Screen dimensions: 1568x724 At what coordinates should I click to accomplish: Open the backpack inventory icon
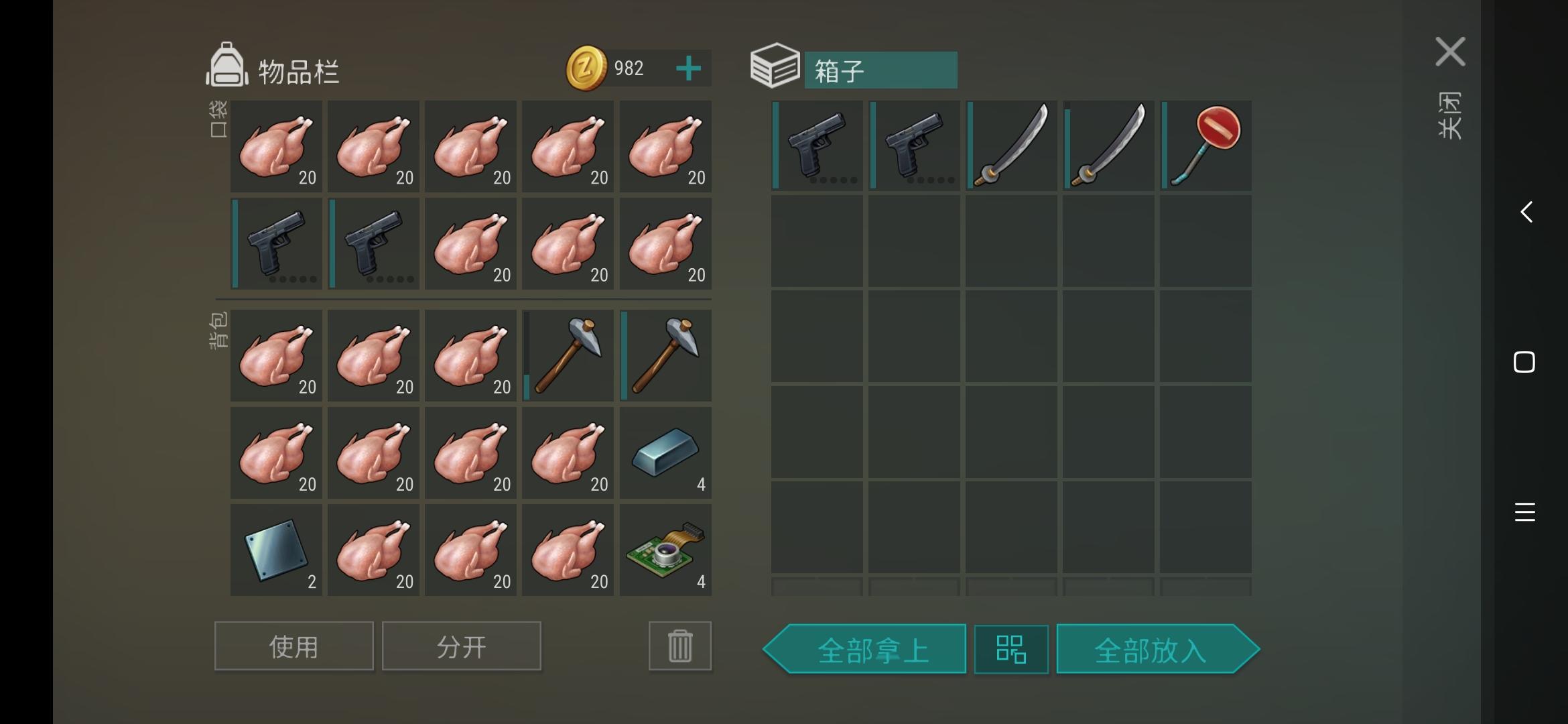[226, 65]
